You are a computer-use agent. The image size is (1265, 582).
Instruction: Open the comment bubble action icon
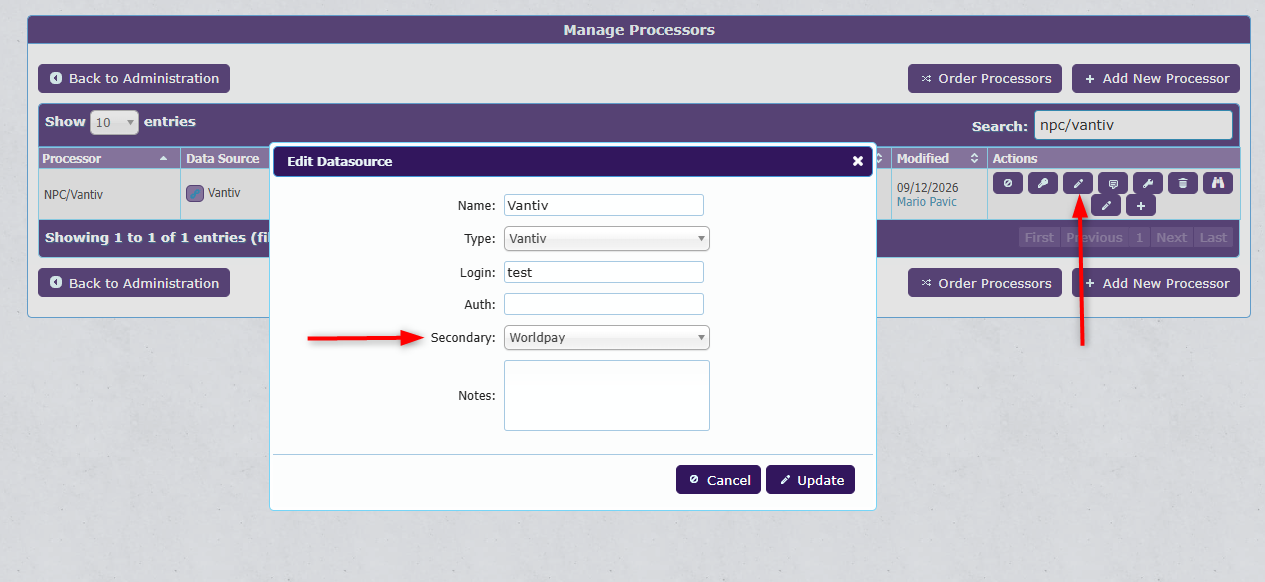pyautogui.click(x=1113, y=183)
